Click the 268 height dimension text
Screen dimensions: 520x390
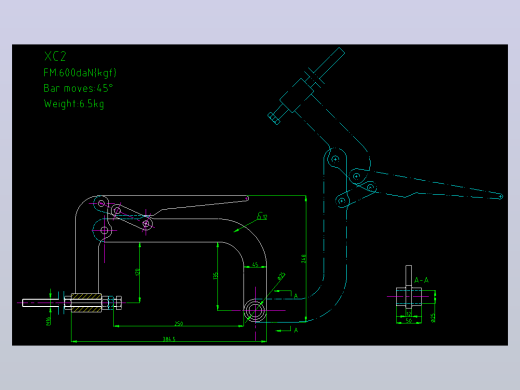pyautogui.click(x=303, y=259)
